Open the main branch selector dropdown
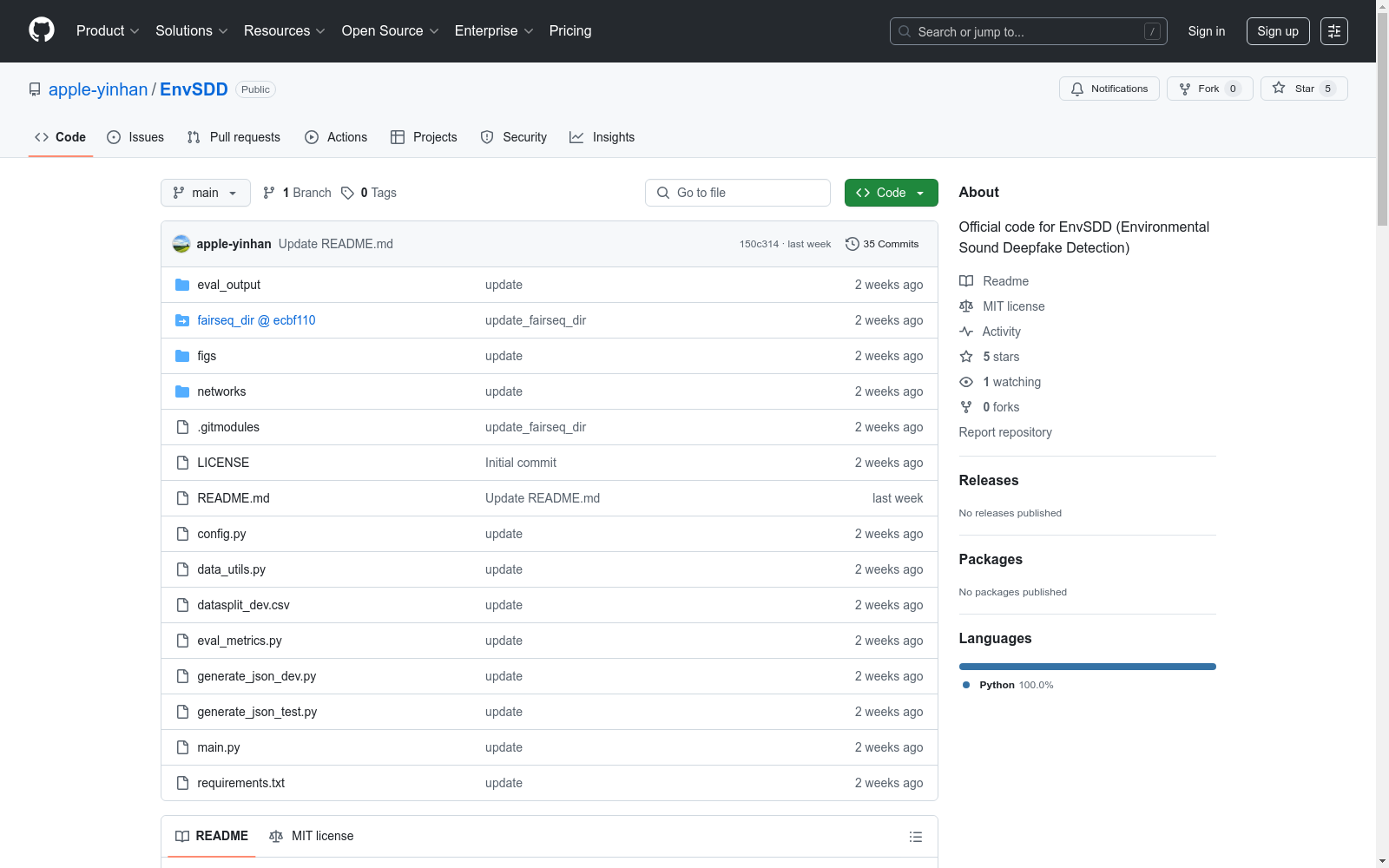 click(206, 193)
